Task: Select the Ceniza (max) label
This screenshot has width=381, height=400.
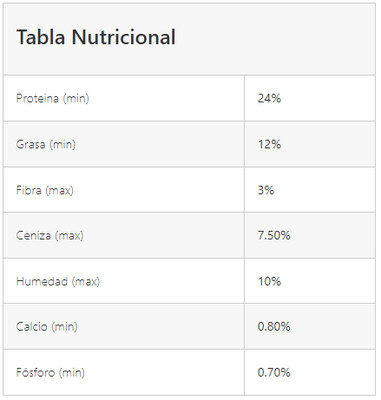Action: click(x=50, y=236)
